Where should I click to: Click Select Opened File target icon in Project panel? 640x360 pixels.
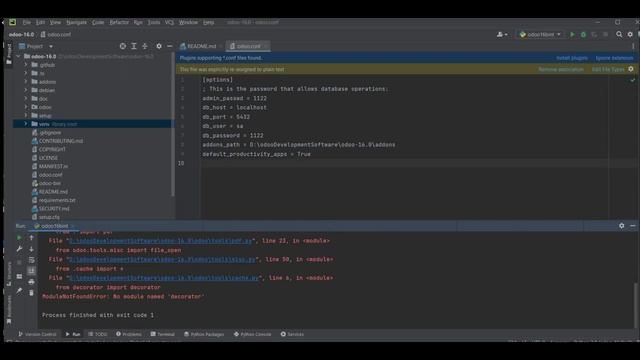pyautogui.click(x=122, y=46)
